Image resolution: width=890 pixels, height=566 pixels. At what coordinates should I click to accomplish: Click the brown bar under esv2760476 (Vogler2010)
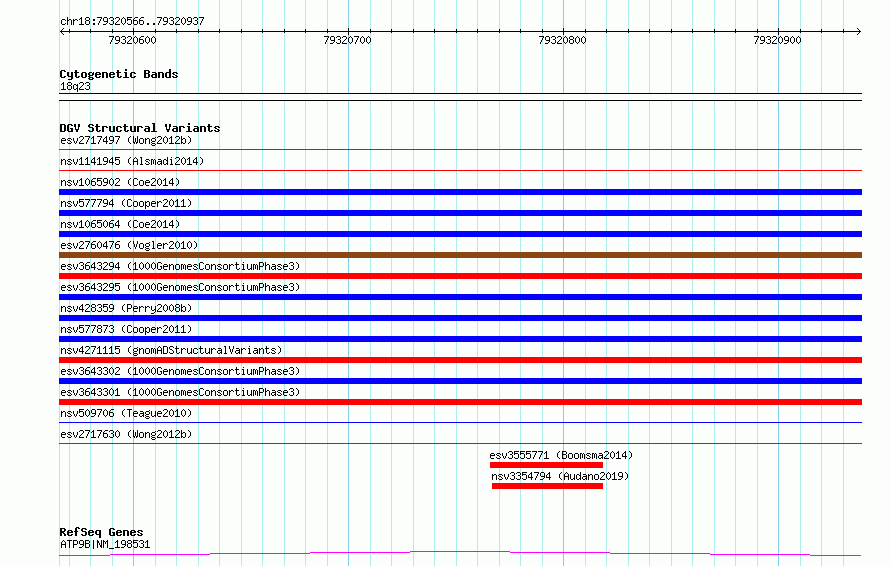460,255
